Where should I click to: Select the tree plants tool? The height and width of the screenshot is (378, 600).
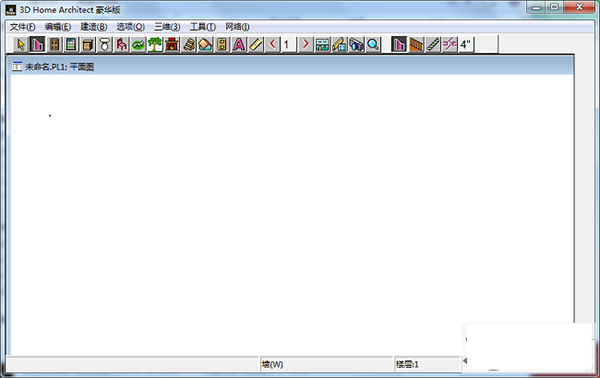pos(155,45)
